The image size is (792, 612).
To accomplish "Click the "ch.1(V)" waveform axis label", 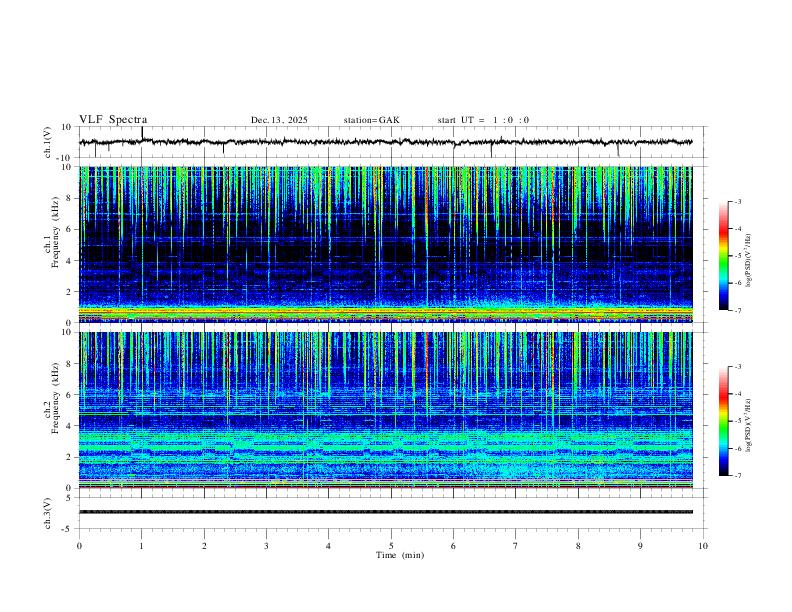I will coord(48,142).
